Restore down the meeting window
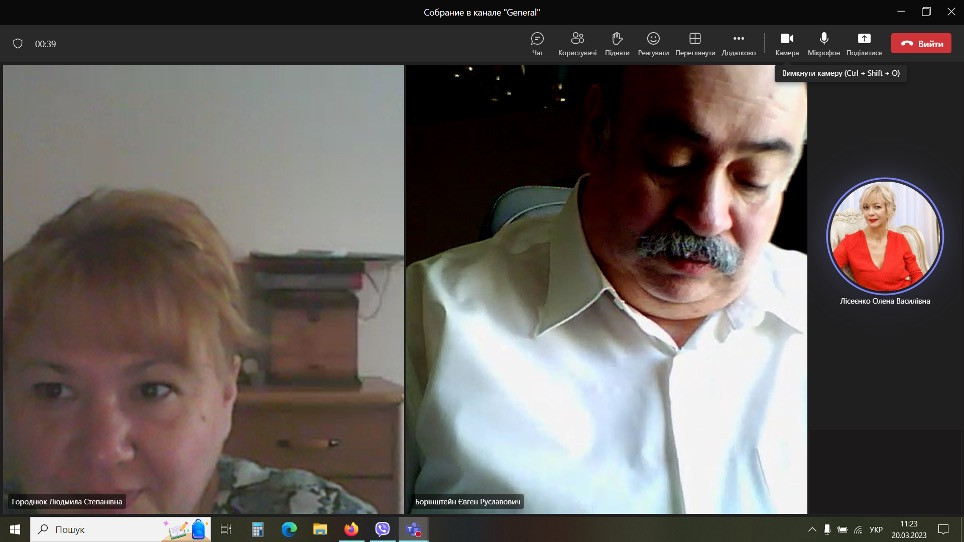The height and width of the screenshot is (542, 964). point(926,12)
